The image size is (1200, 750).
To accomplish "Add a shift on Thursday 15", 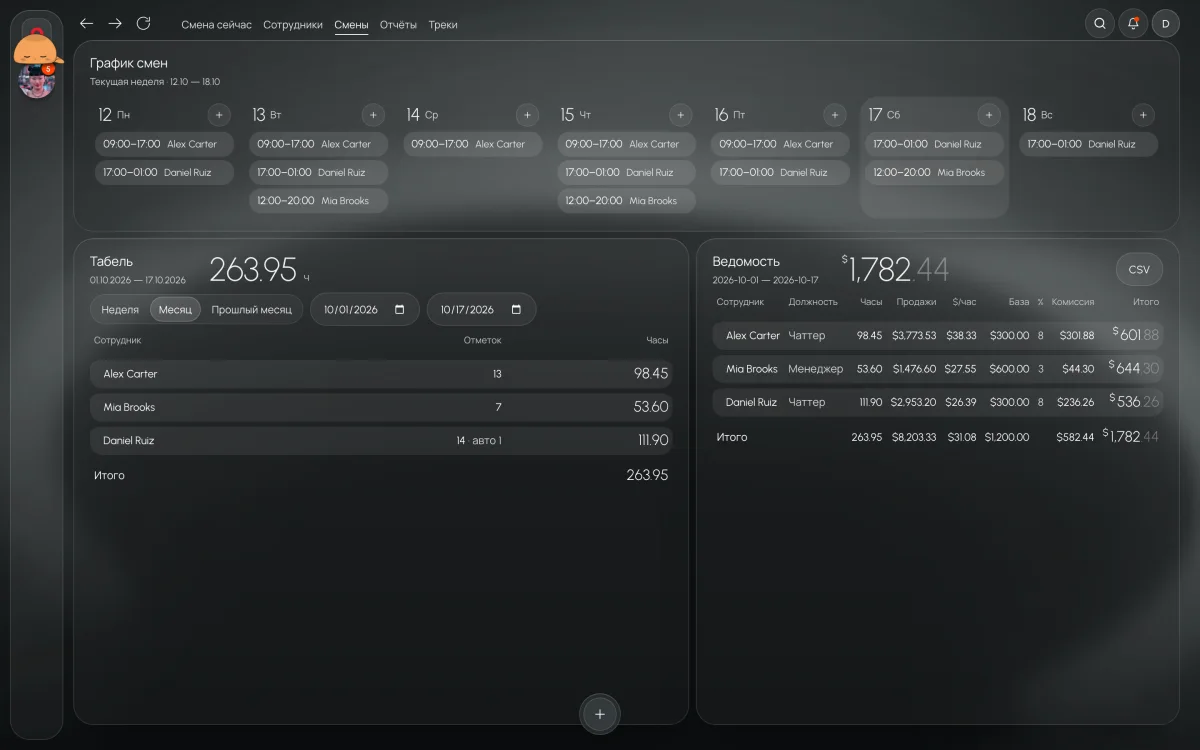I will tap(681, 115).
